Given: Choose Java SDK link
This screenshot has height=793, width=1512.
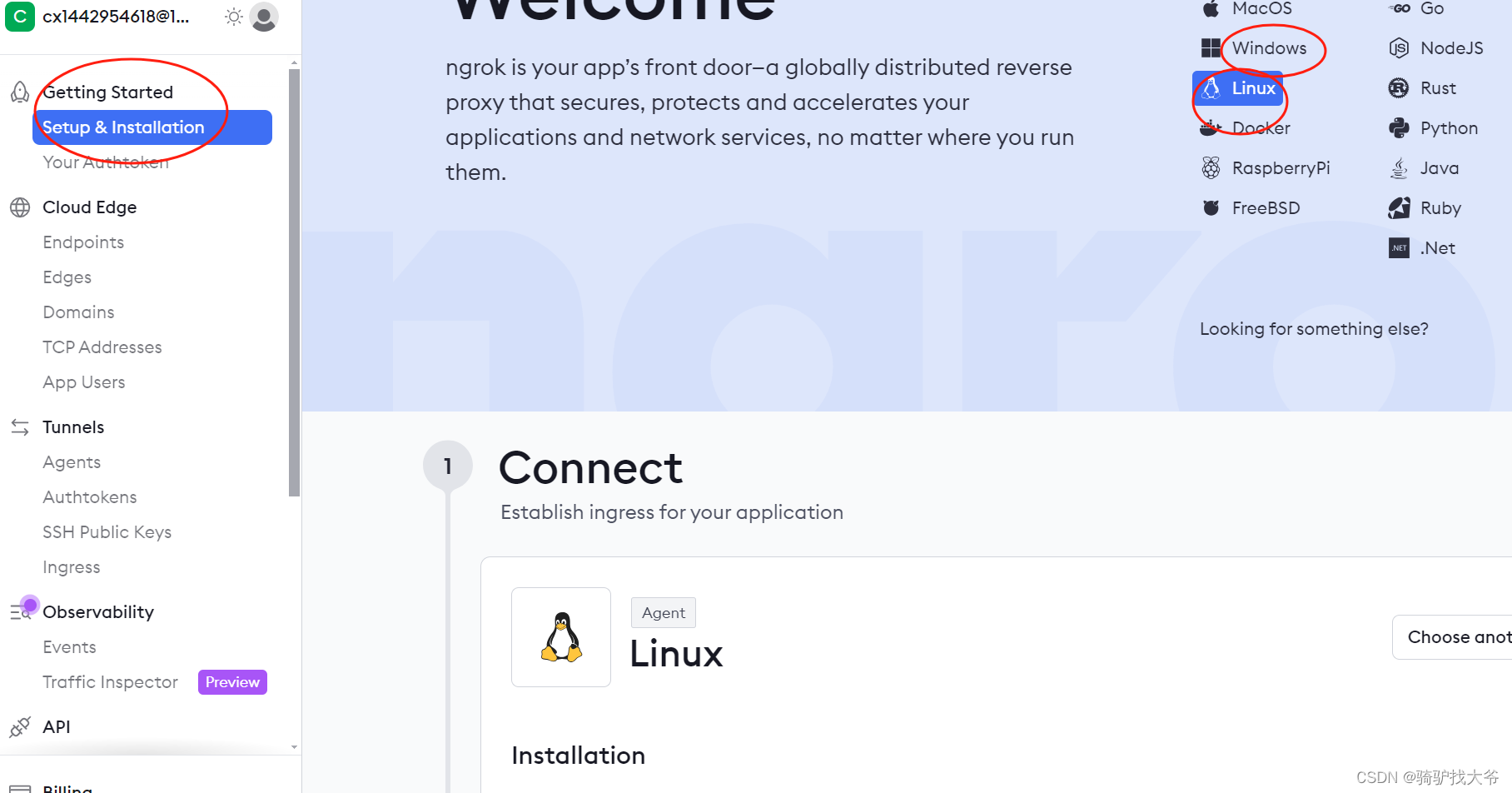Looking at the screenshot, I should 1440,168.
